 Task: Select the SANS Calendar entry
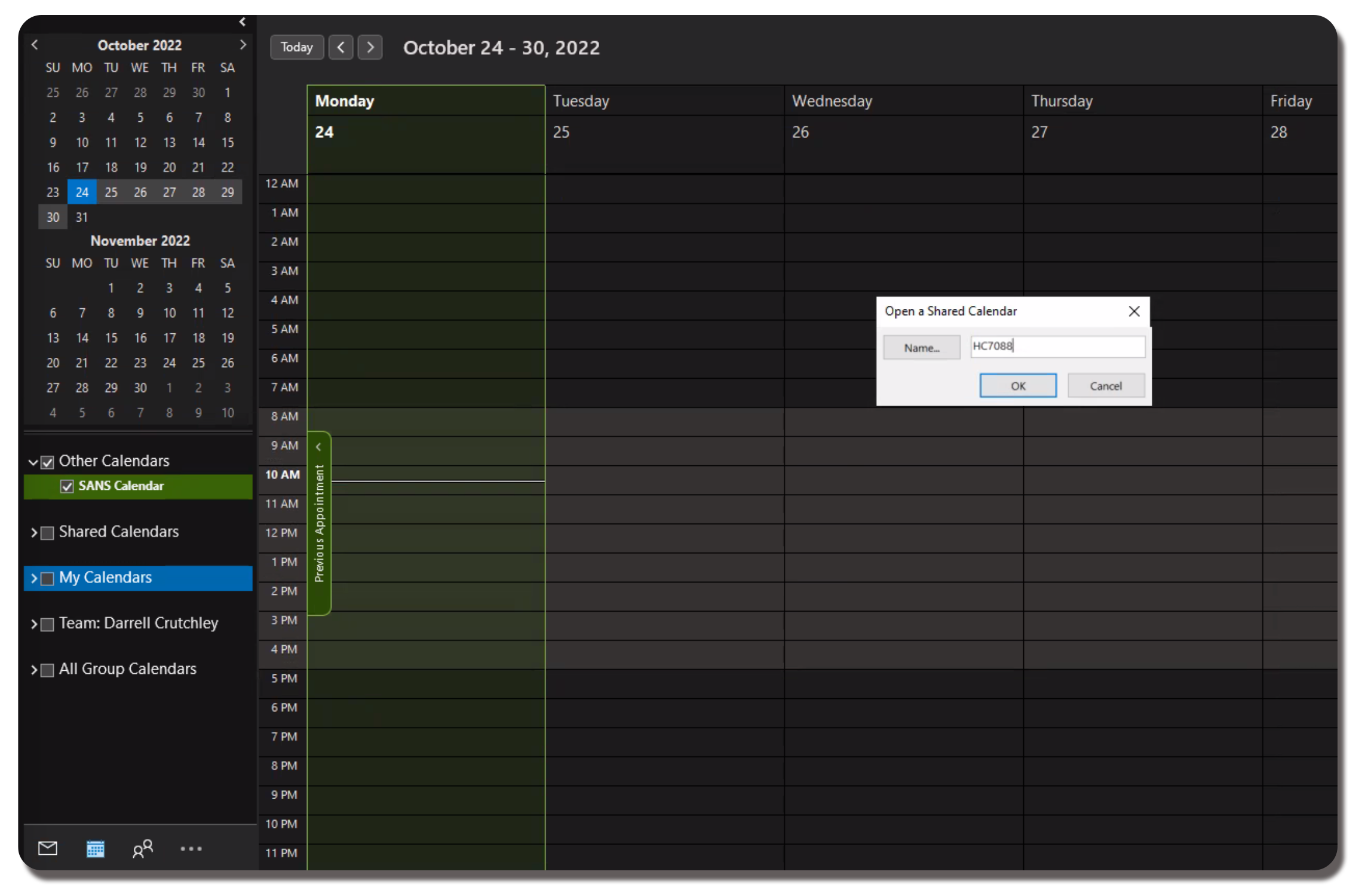(138, 486)
